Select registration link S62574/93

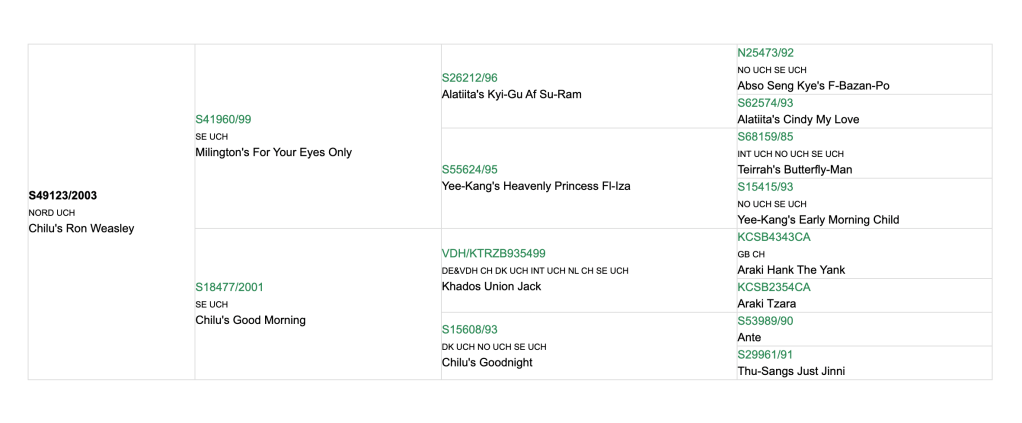pos(765,103)
